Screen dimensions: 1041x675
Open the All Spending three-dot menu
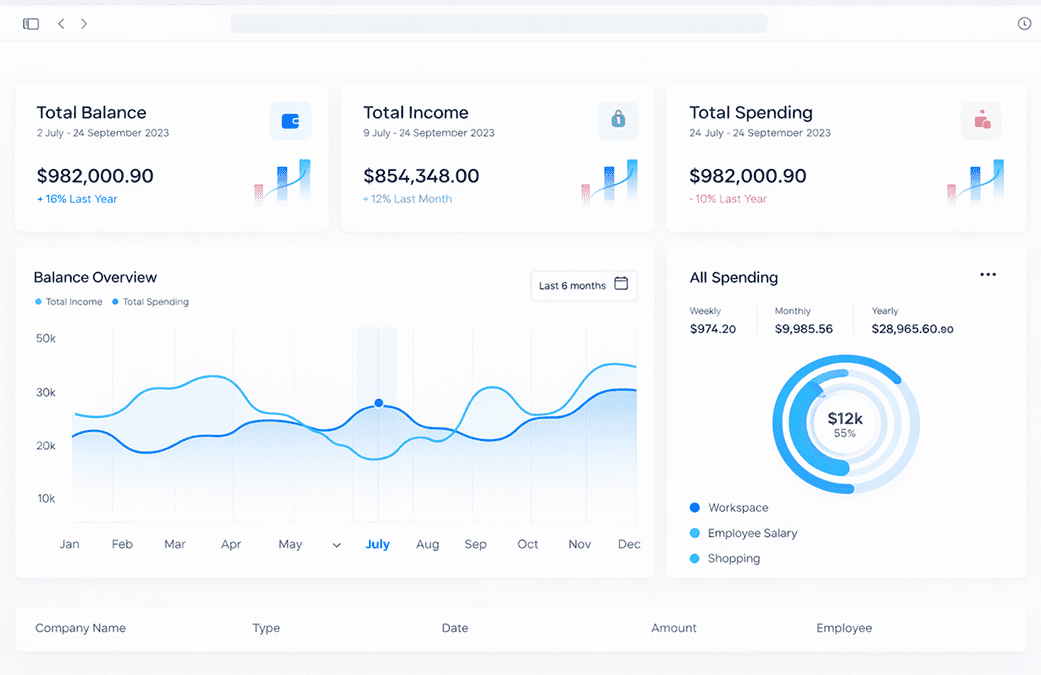click(x=988, y=275)
